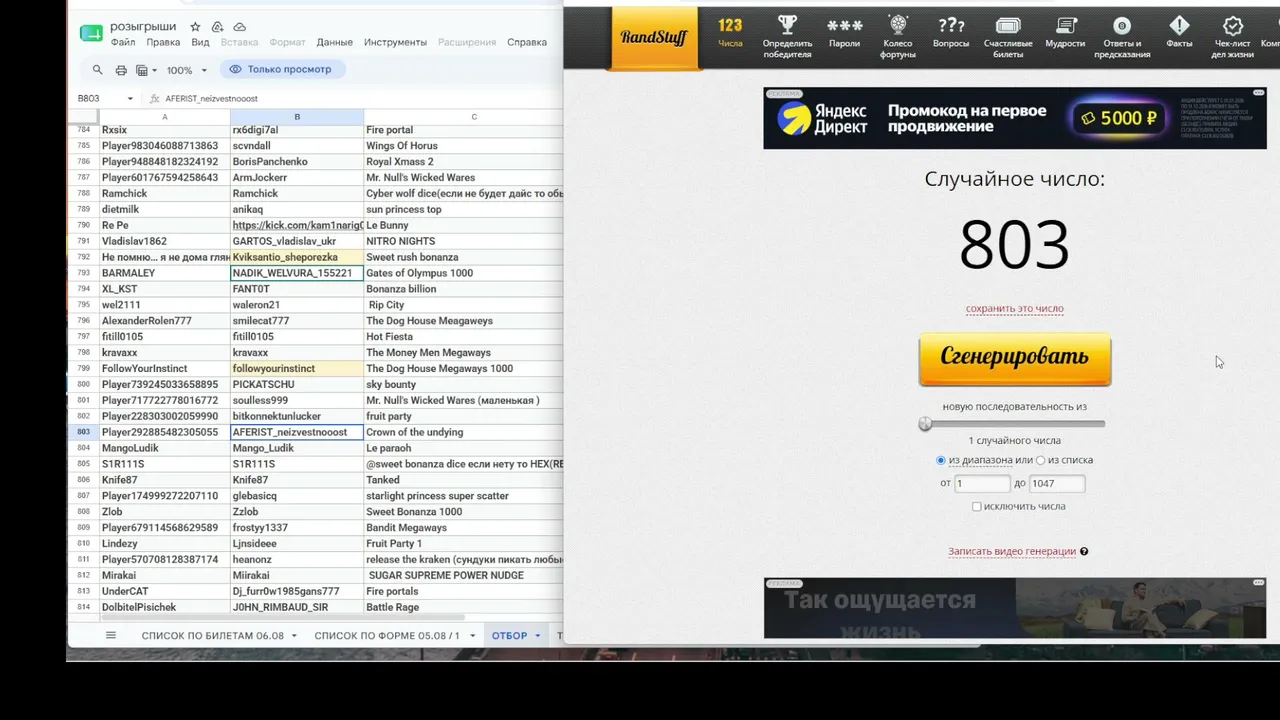Open СПИСОК ПО ФОРМЕ 05.08 tab dropdown arrow
Image resolution: width=1280 pixels, height=720 pixels.
(x=472, y=636)
